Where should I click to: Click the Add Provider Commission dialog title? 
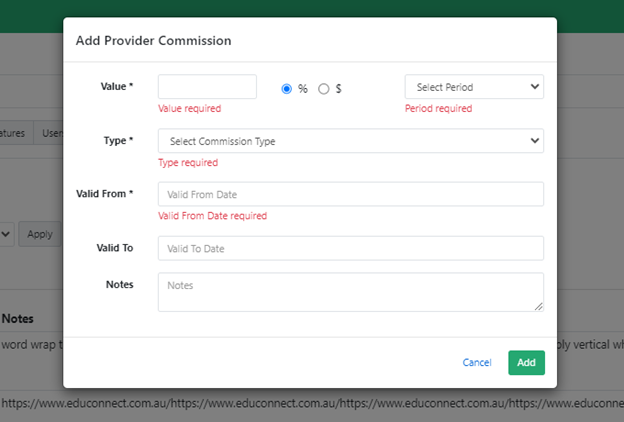point(153,41)
